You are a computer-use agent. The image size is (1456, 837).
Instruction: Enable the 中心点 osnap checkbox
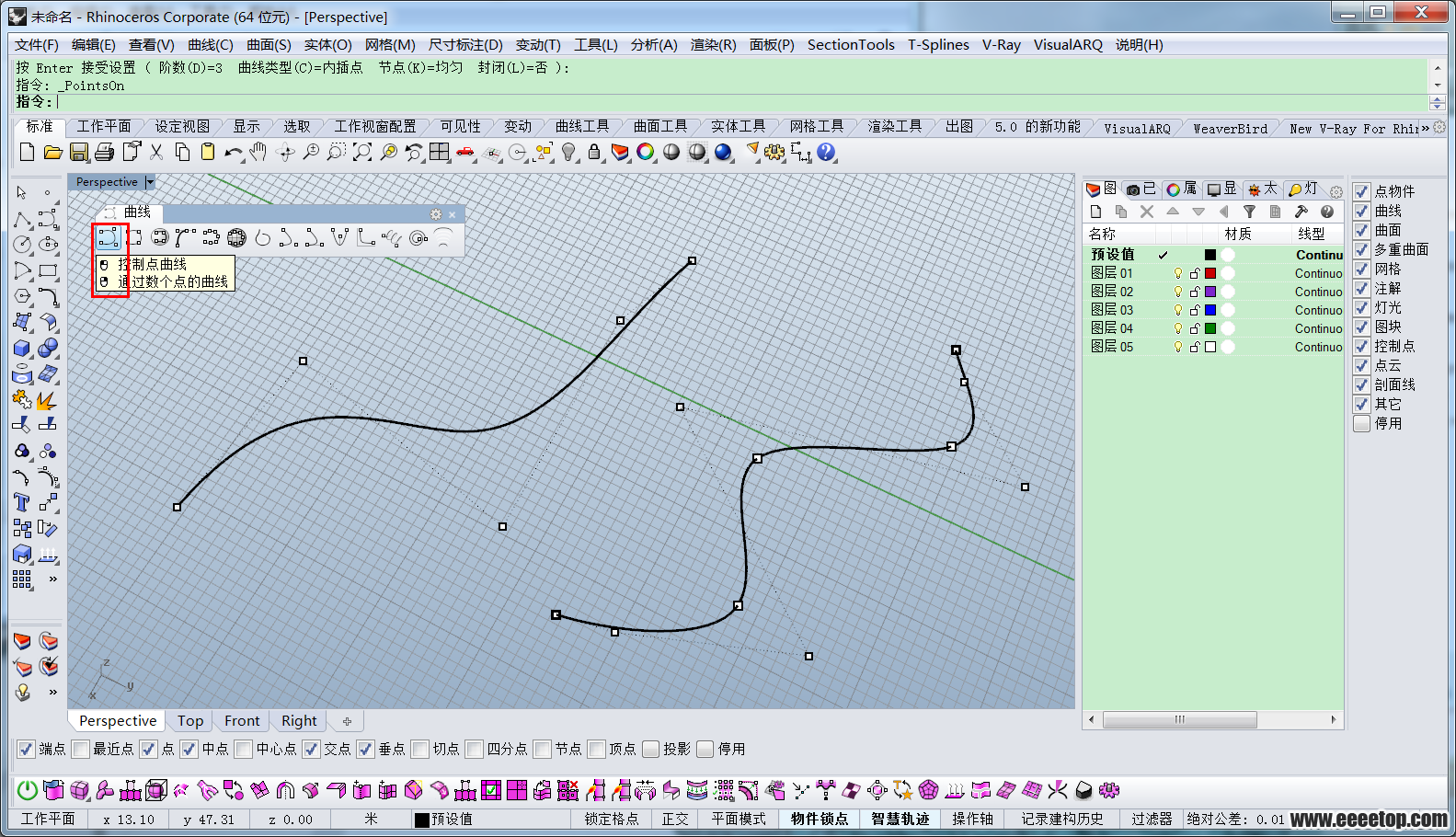point(244,749)
